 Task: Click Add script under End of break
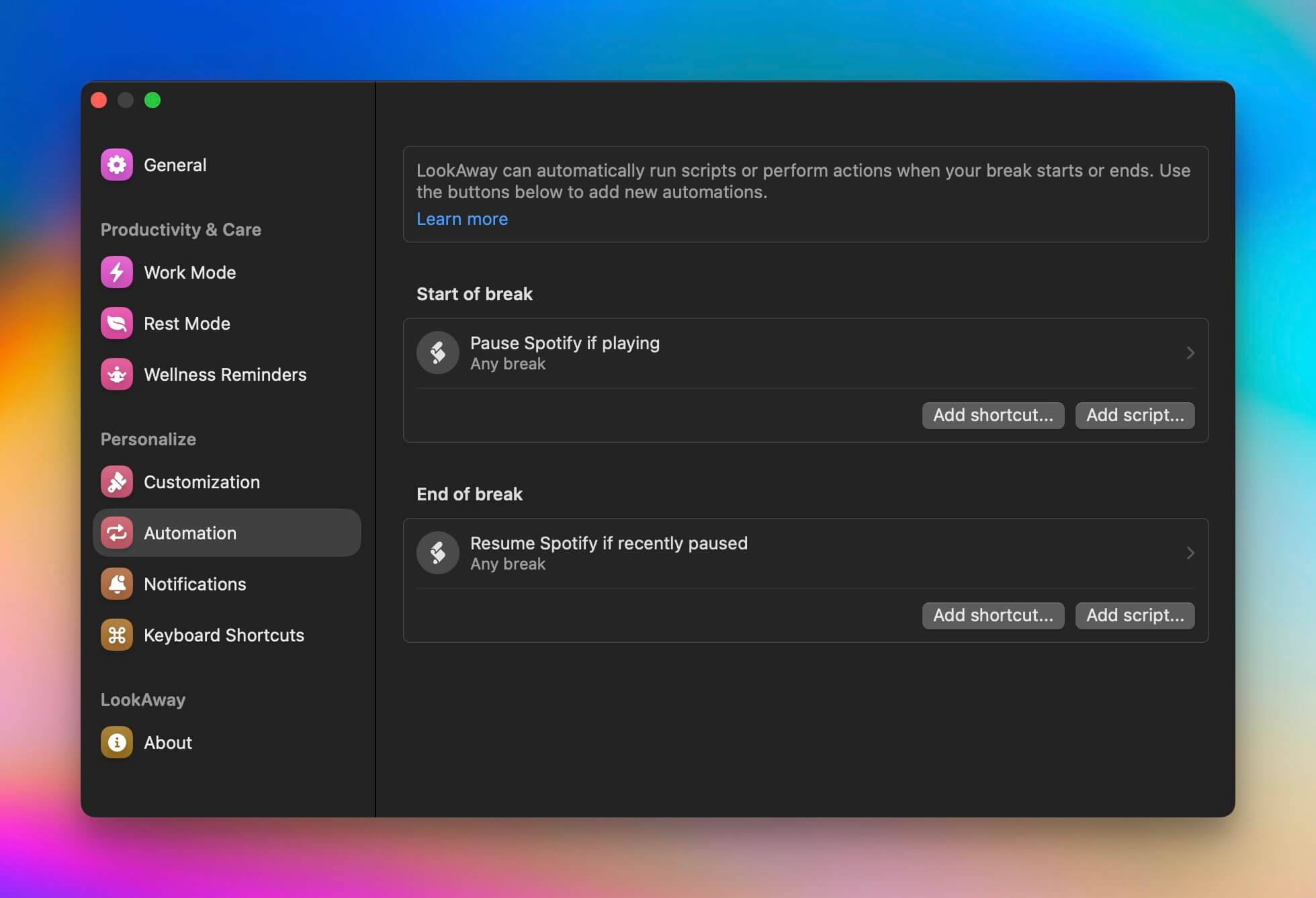(1135, 615)
